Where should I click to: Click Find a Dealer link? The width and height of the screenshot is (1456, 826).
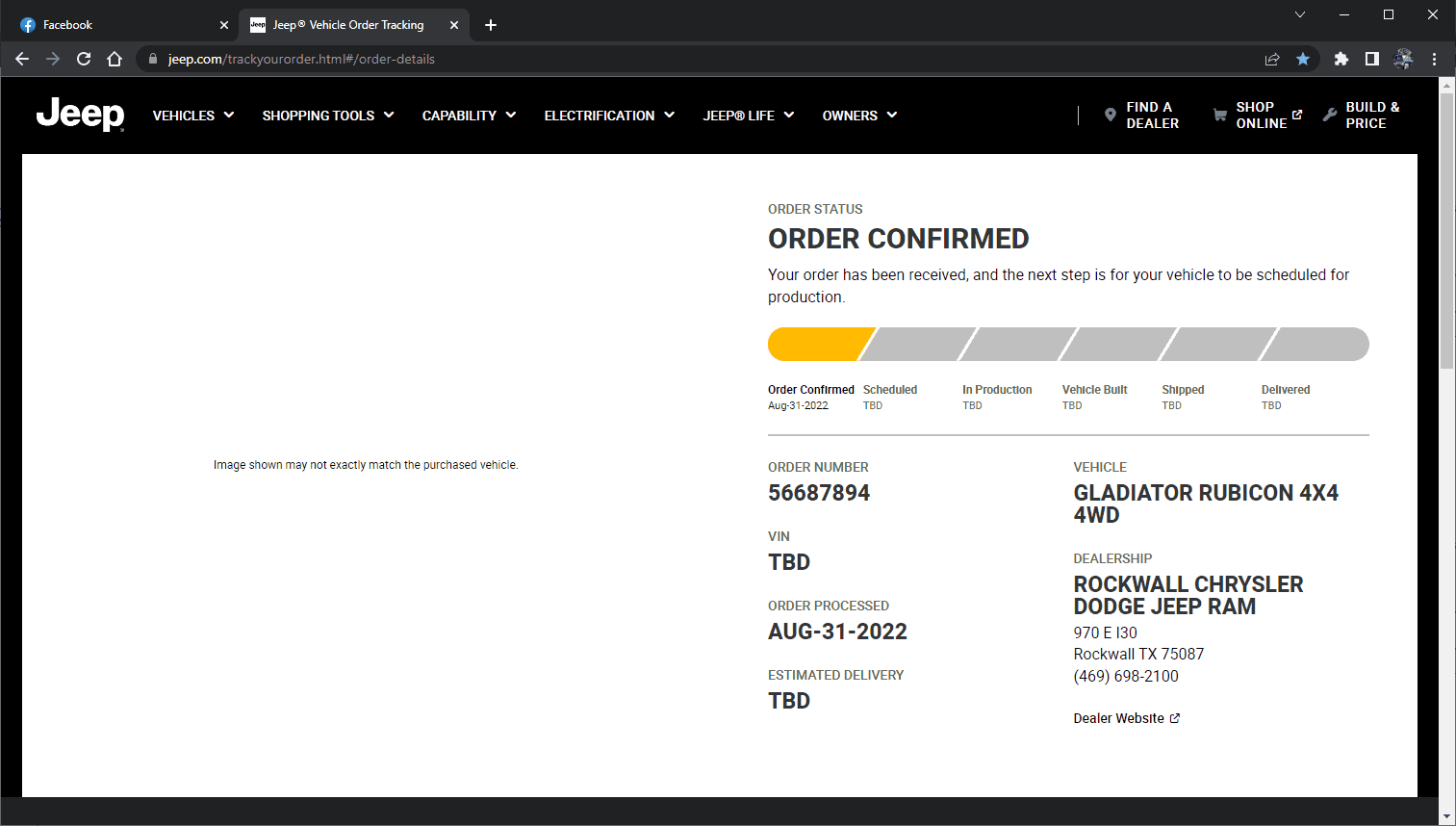click(x=1142, y=116)
